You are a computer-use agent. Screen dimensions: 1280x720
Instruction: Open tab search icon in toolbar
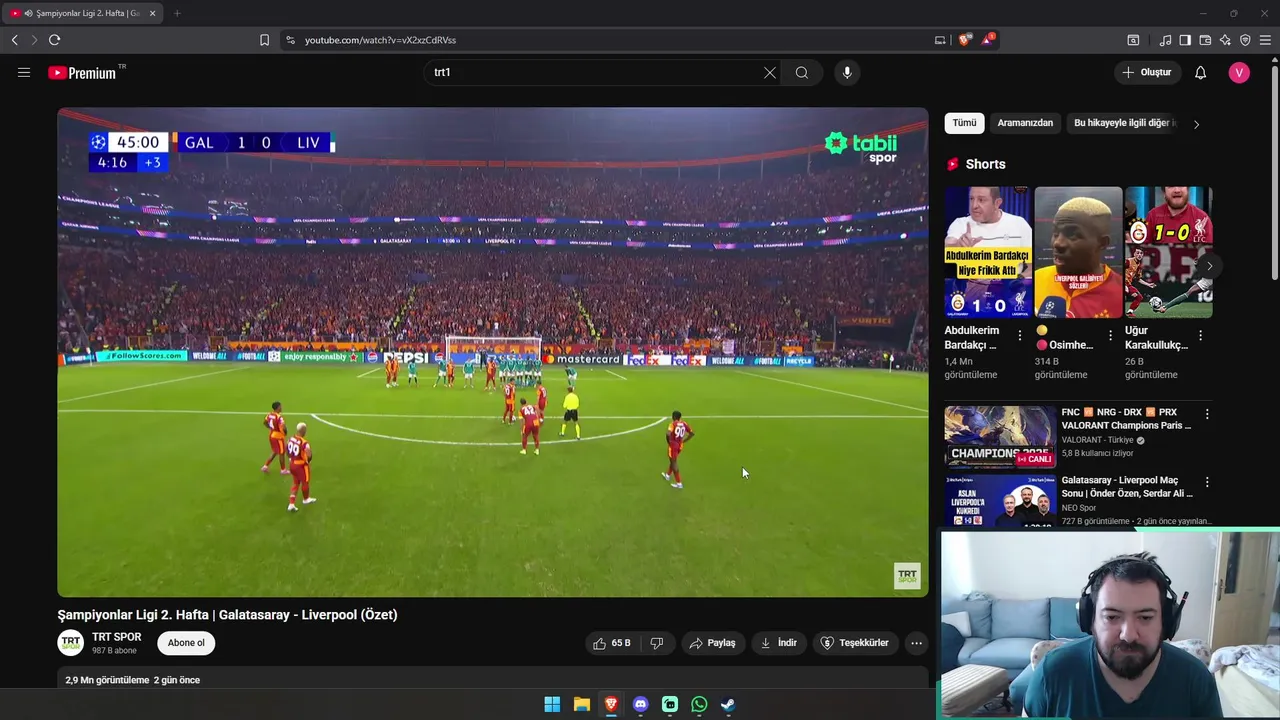click(x=1133, y=40)
